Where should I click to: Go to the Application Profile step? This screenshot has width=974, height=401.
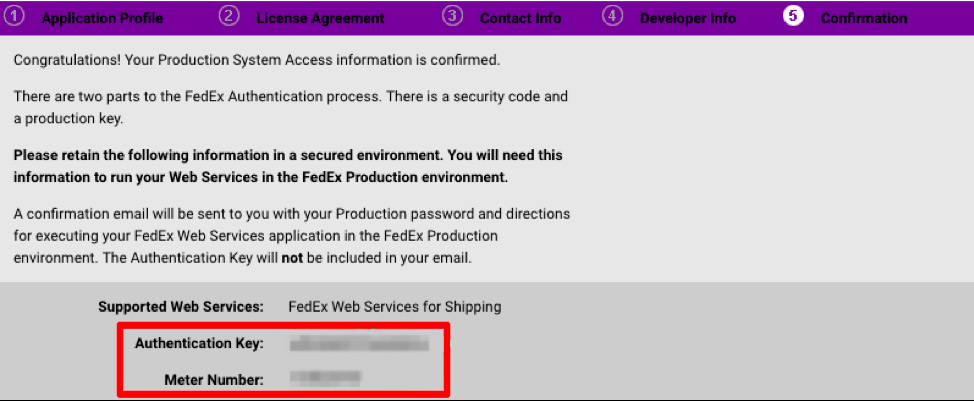[102, 18]
